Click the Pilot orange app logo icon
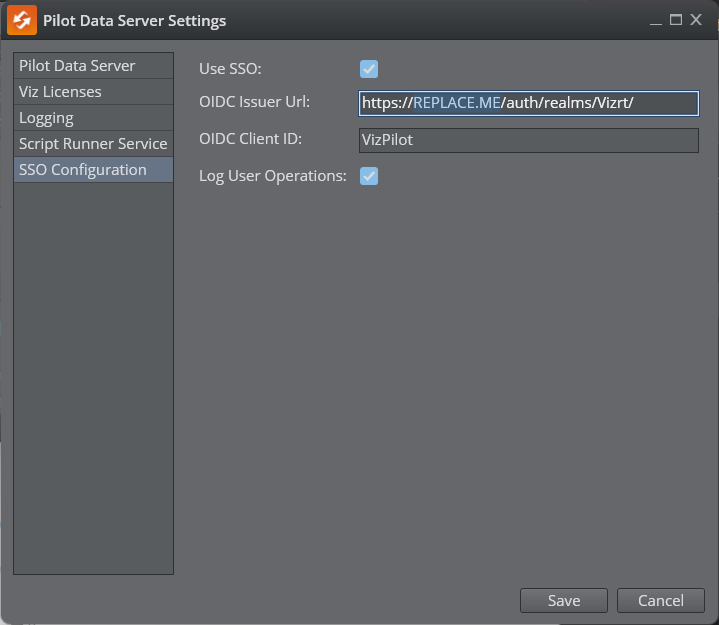Viewport: 719px width, 625px height. click(x=22, y=20)
